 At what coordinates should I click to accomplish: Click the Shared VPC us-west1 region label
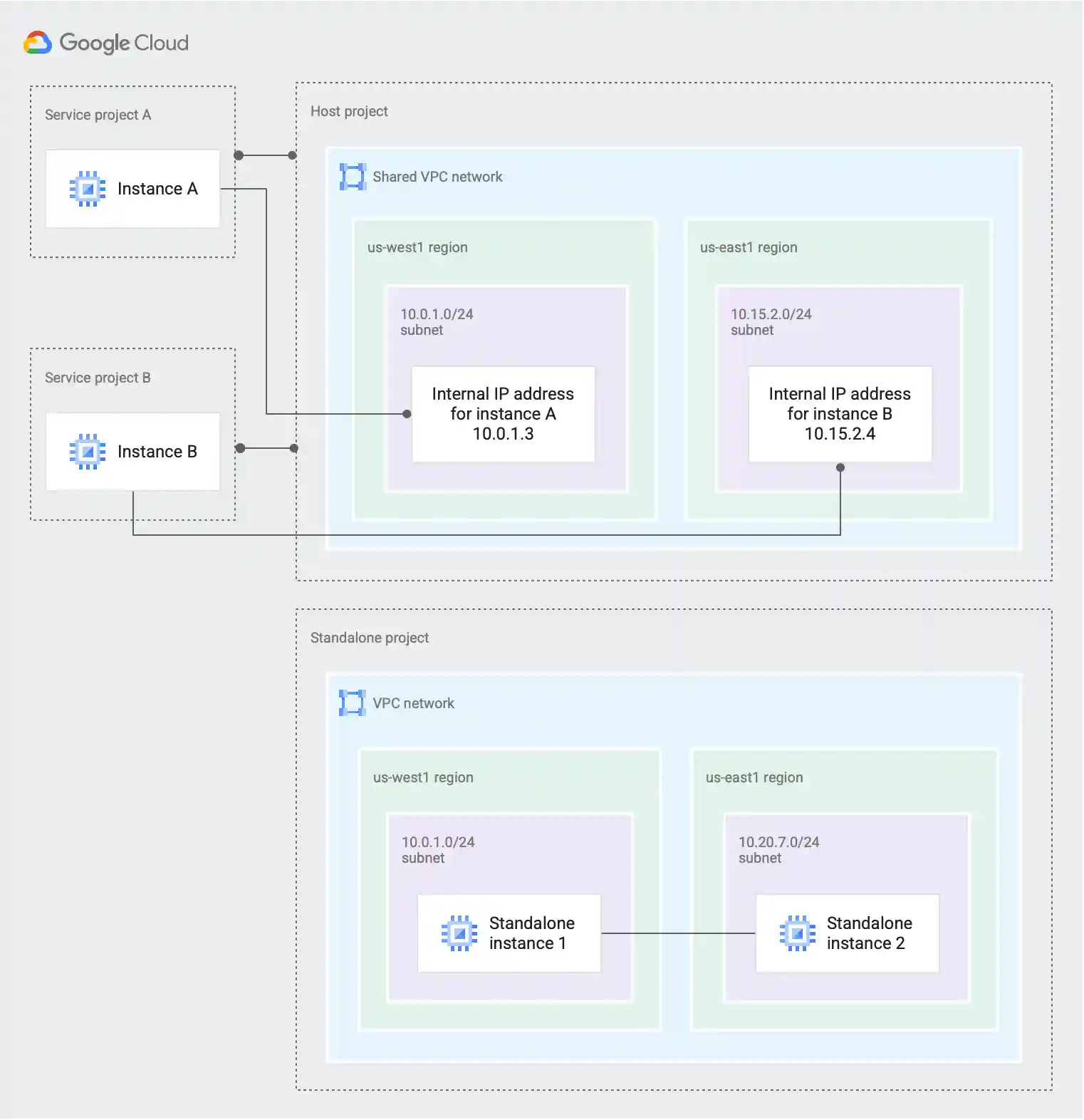point(417,247)
